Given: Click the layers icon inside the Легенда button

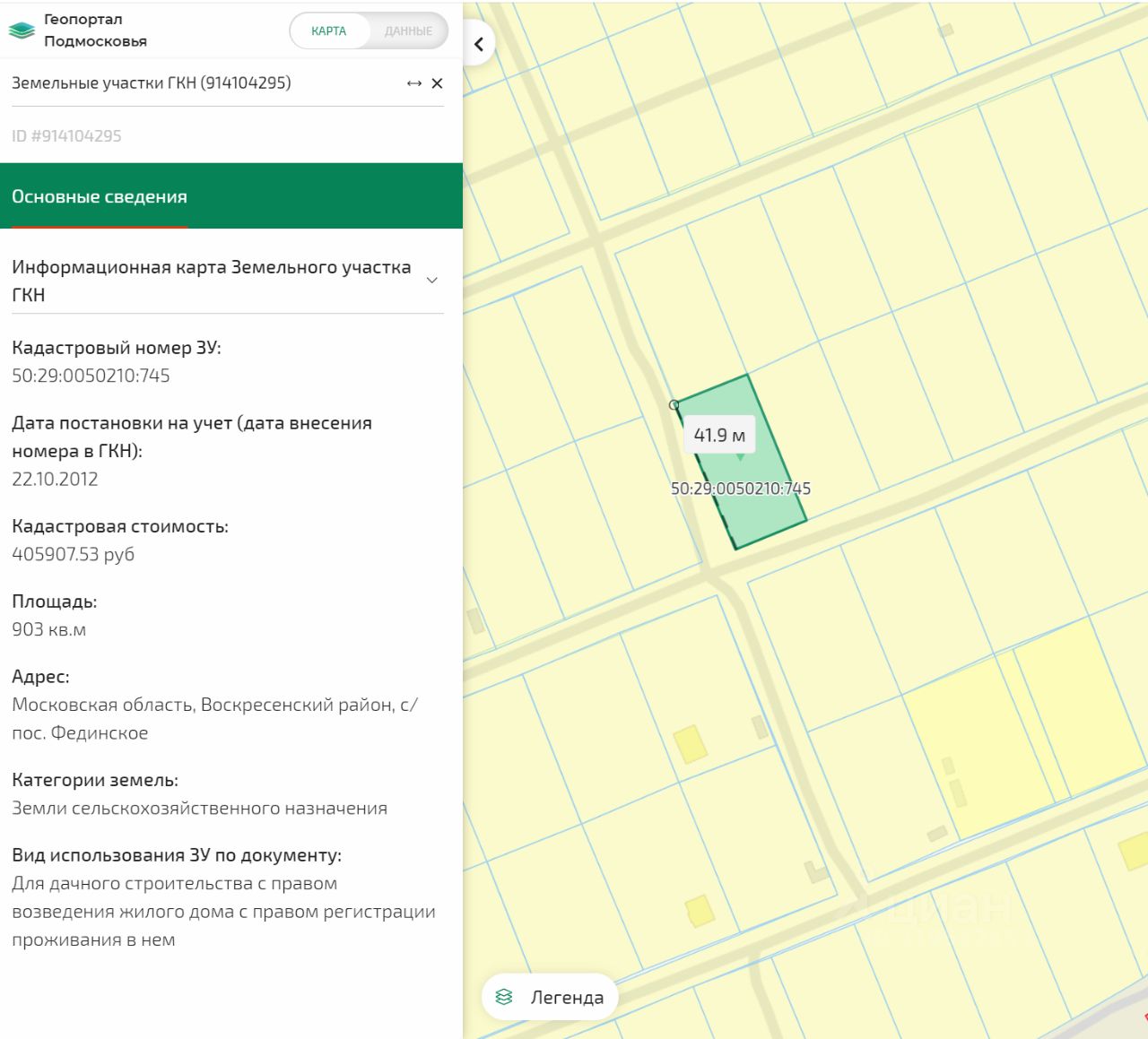Looking at the screenshot, I should [x=504, y=997].
